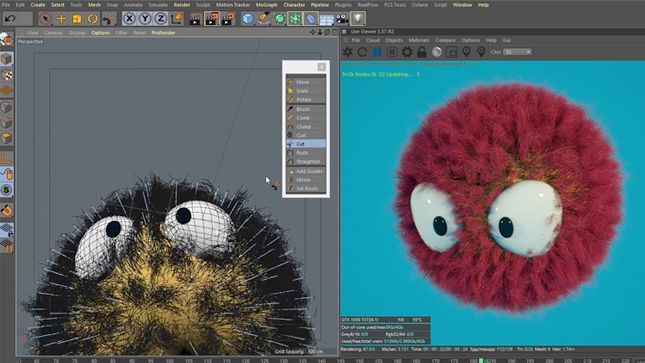This screenshot has width=645, height=363.
Task: Choose Set Roots in the hair popup
Action: 306,188
